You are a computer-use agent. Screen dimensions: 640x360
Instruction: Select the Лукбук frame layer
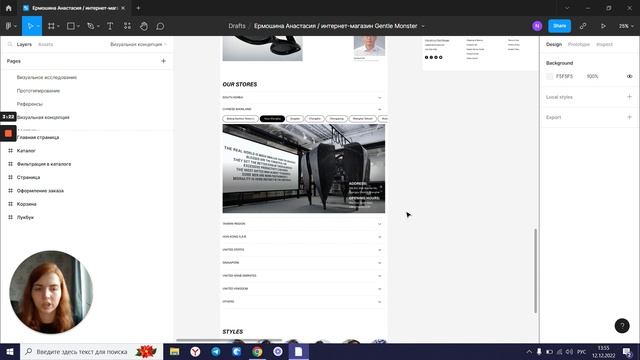click(25, 218)
